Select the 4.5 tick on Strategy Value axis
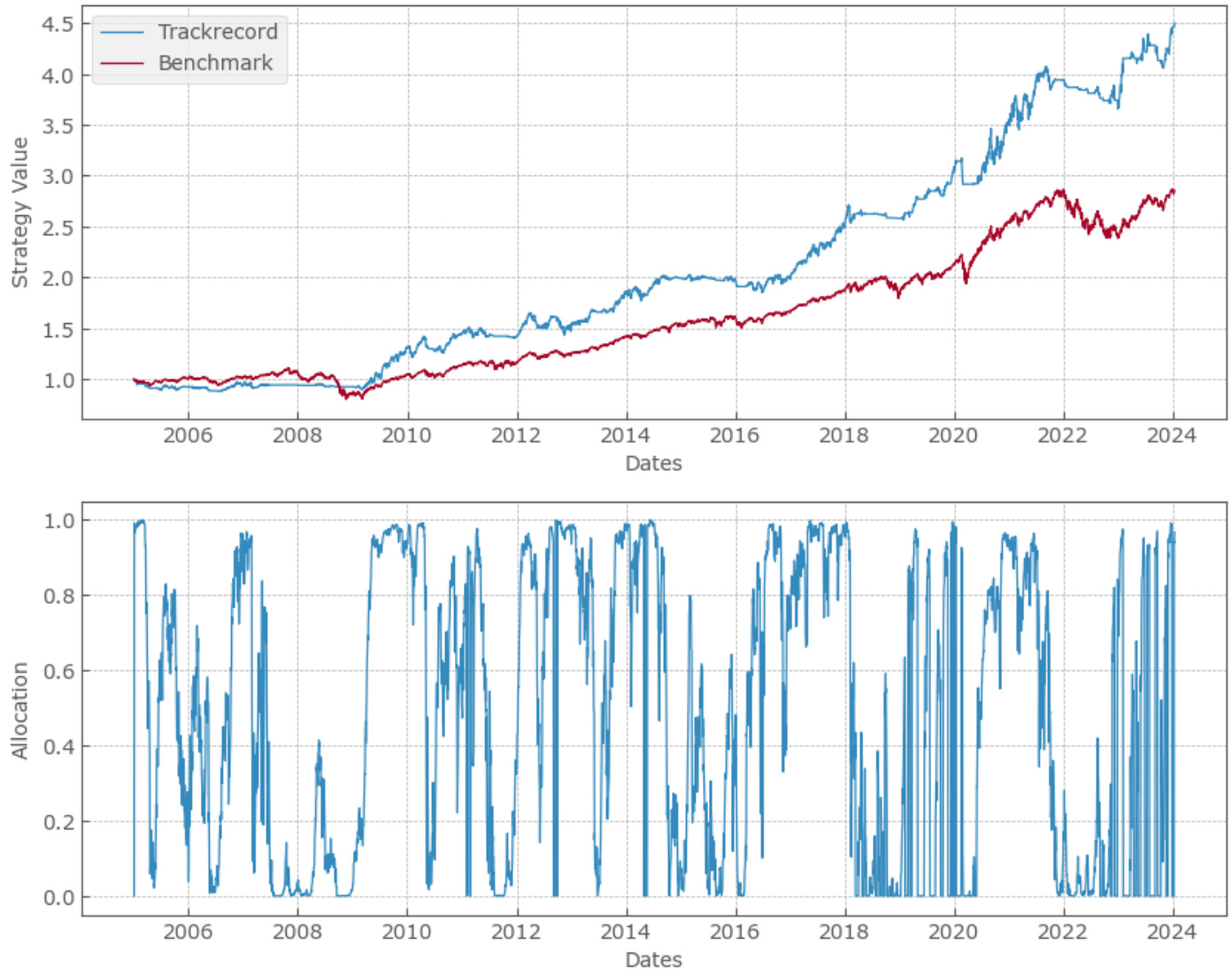The height and width of the screenshot is (980, 1232). [x=58, y=24]
